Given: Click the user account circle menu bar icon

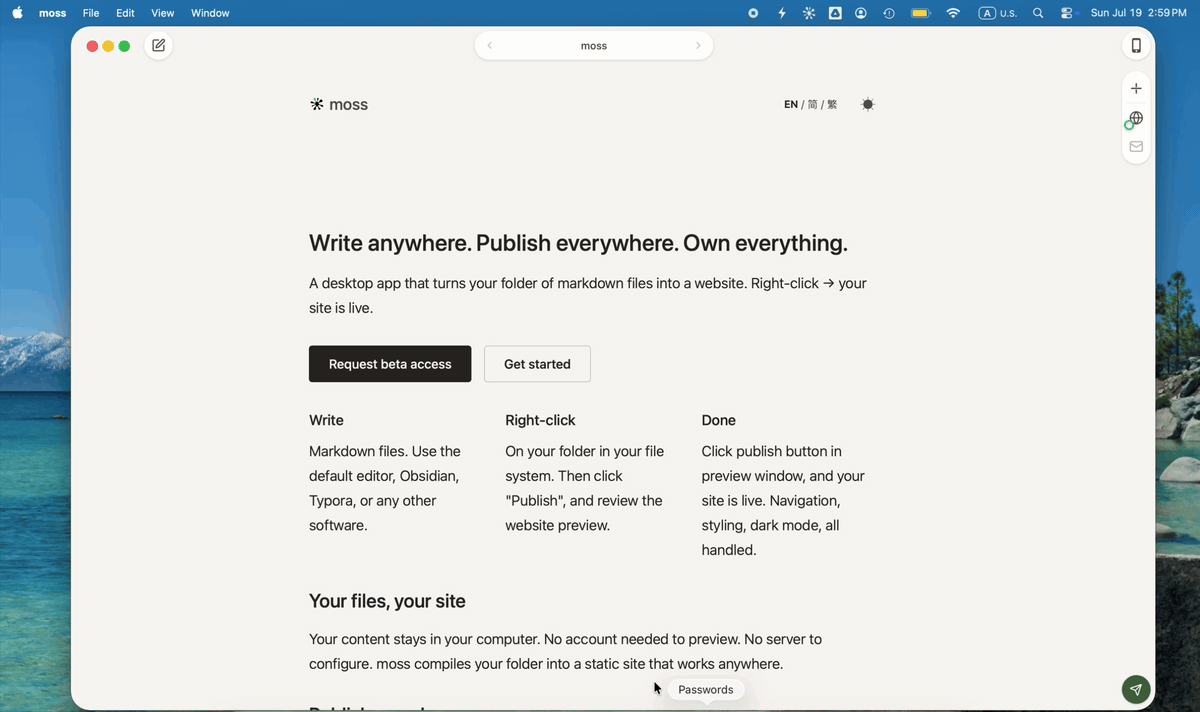Looking at the screenshot, I should pos(861,13).
